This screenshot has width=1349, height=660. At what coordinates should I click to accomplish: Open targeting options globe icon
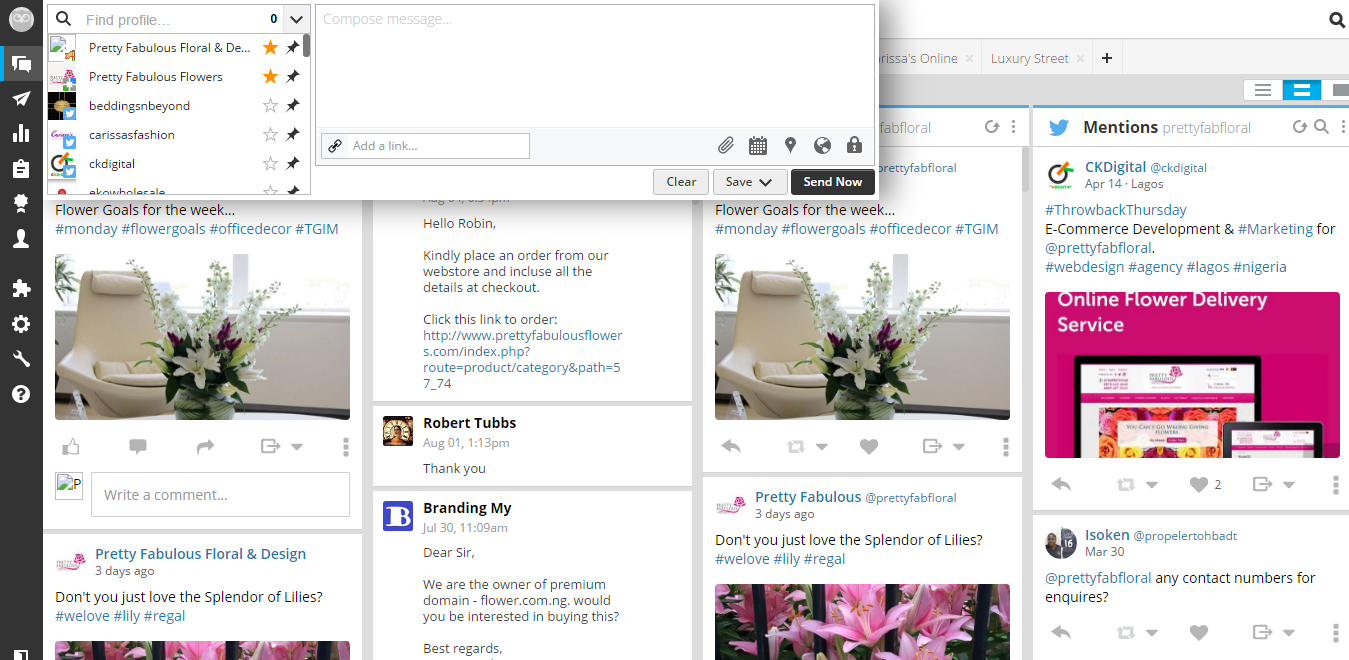point(822,146)
